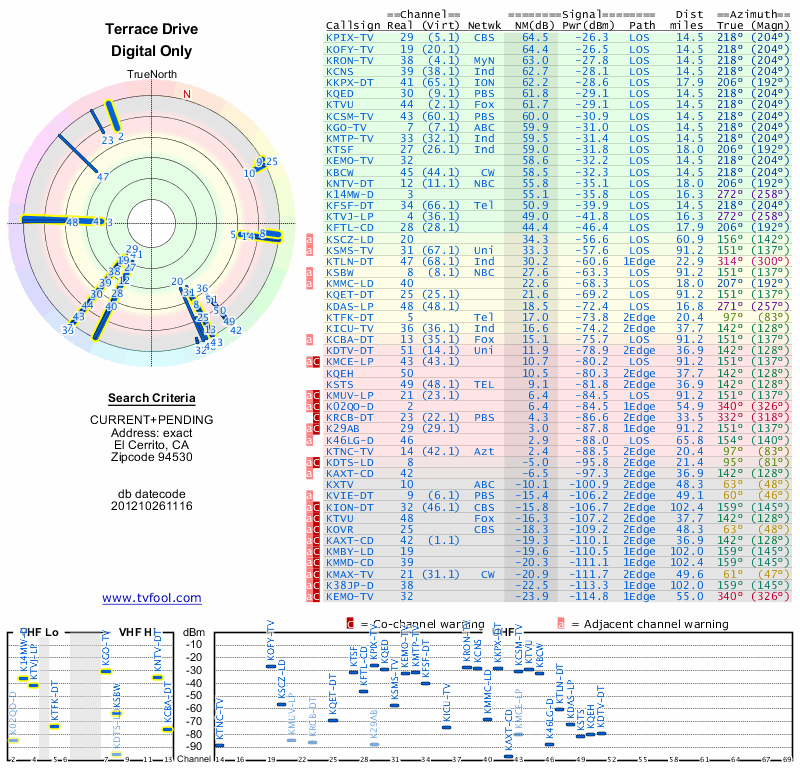
Task: Click channel label 47 on radar plot
Action: coord(103,177)
